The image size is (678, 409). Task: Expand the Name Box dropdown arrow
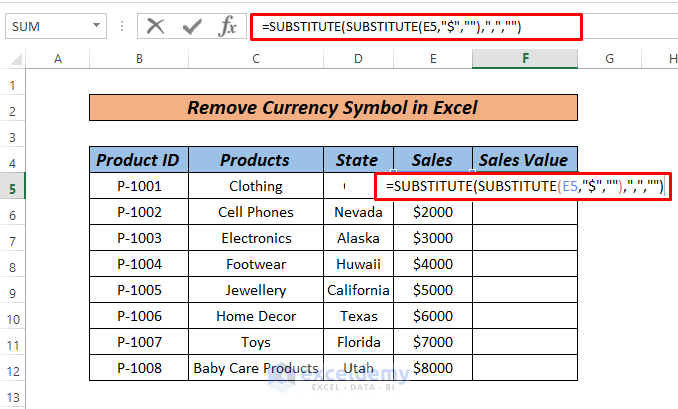pyautogui.click(x=96, y=26)
